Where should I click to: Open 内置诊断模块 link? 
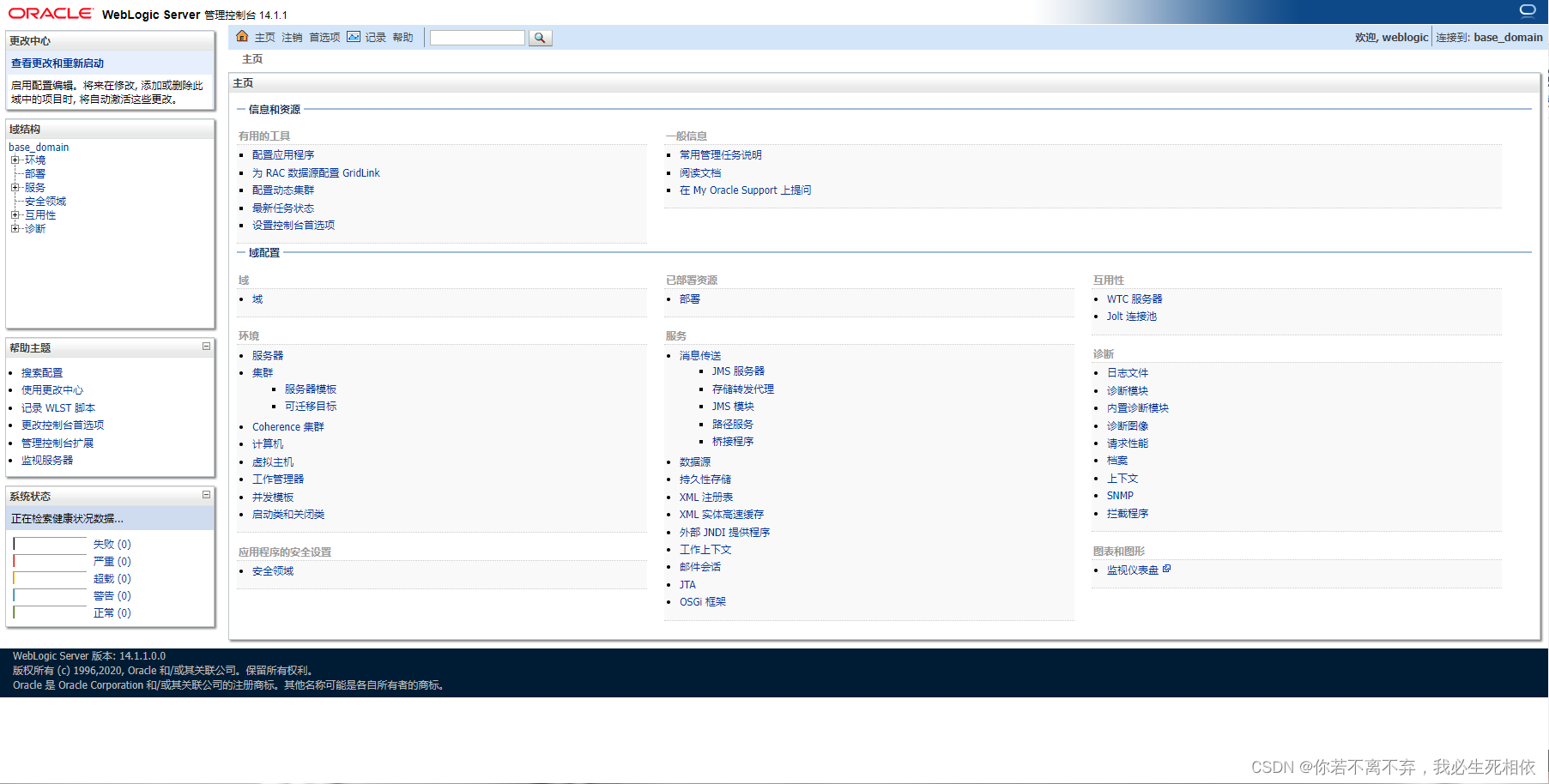pos(1138,408)
